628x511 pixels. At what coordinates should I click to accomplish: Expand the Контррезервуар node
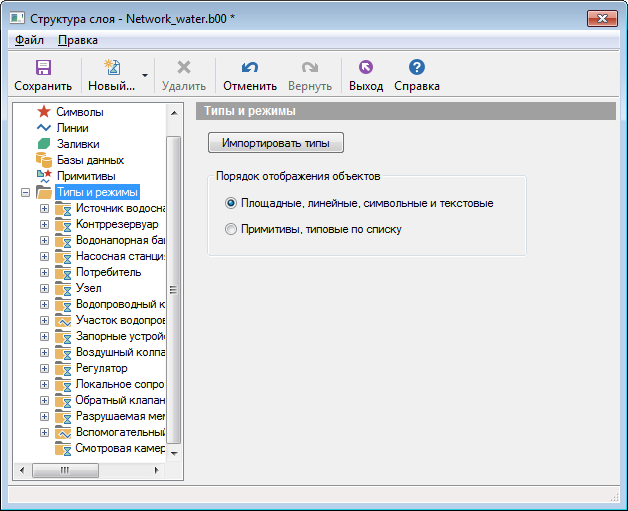(44, 225)
